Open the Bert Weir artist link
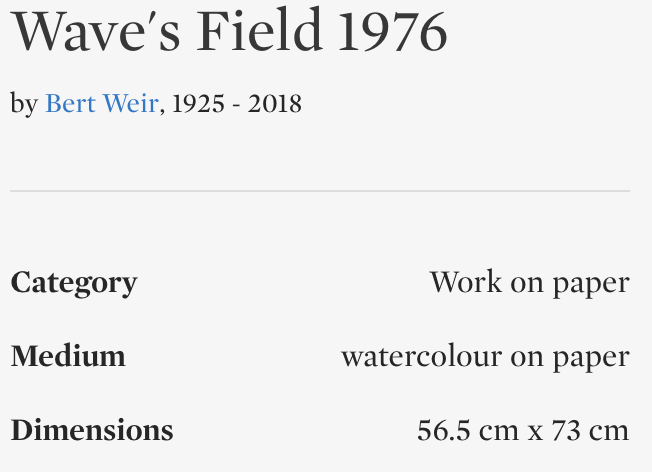Image resolution: width=652 pixels, height=472 pixels. [101, 103]
